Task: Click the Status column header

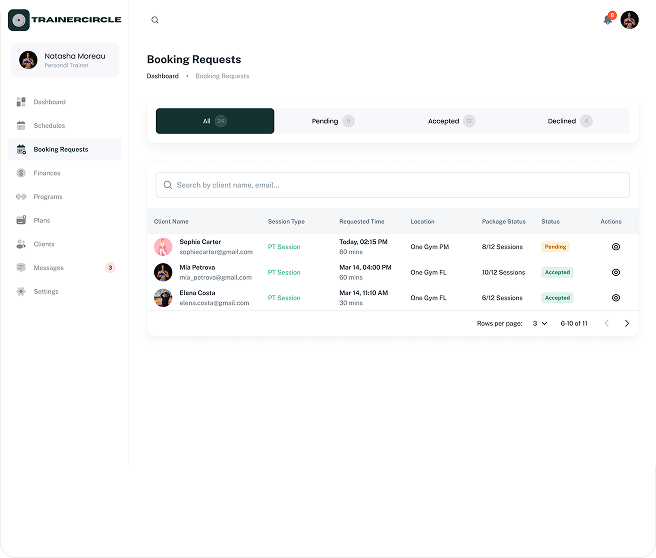Action: [551, 222]
